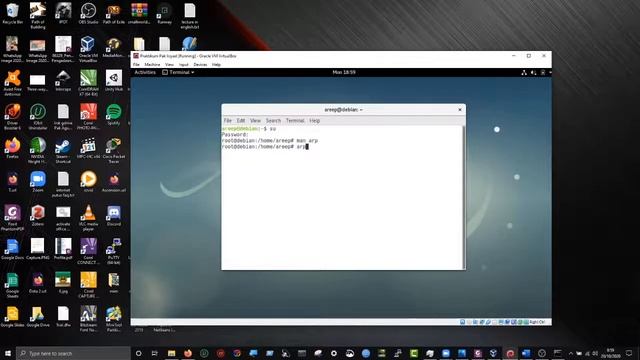This screenshot has height=360, width=640.
Task: Open Oracle VM VirtualBox desktop shortcut
Action: pos(88,49)
